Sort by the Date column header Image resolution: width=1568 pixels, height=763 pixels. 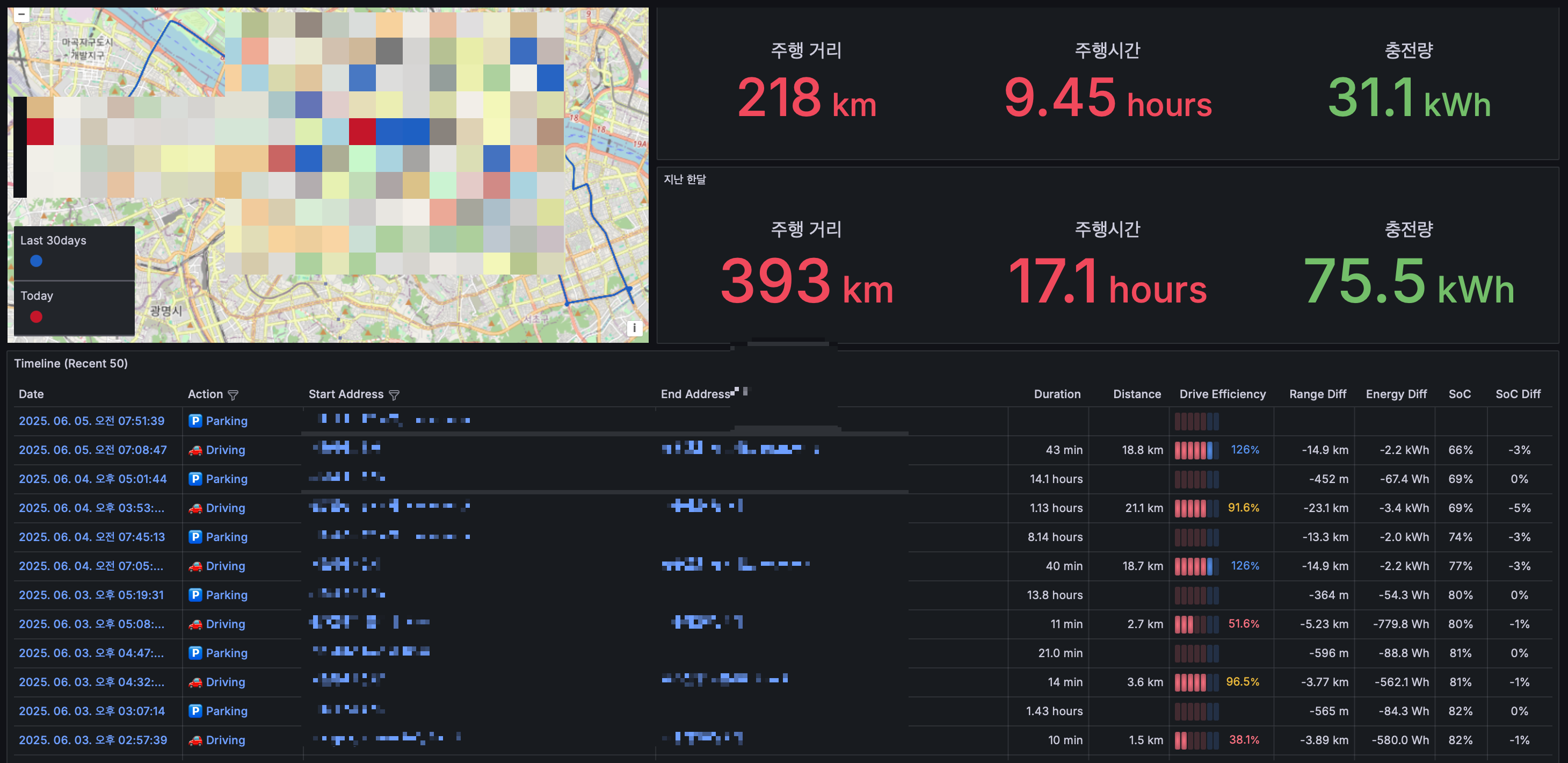coord(31,394)
